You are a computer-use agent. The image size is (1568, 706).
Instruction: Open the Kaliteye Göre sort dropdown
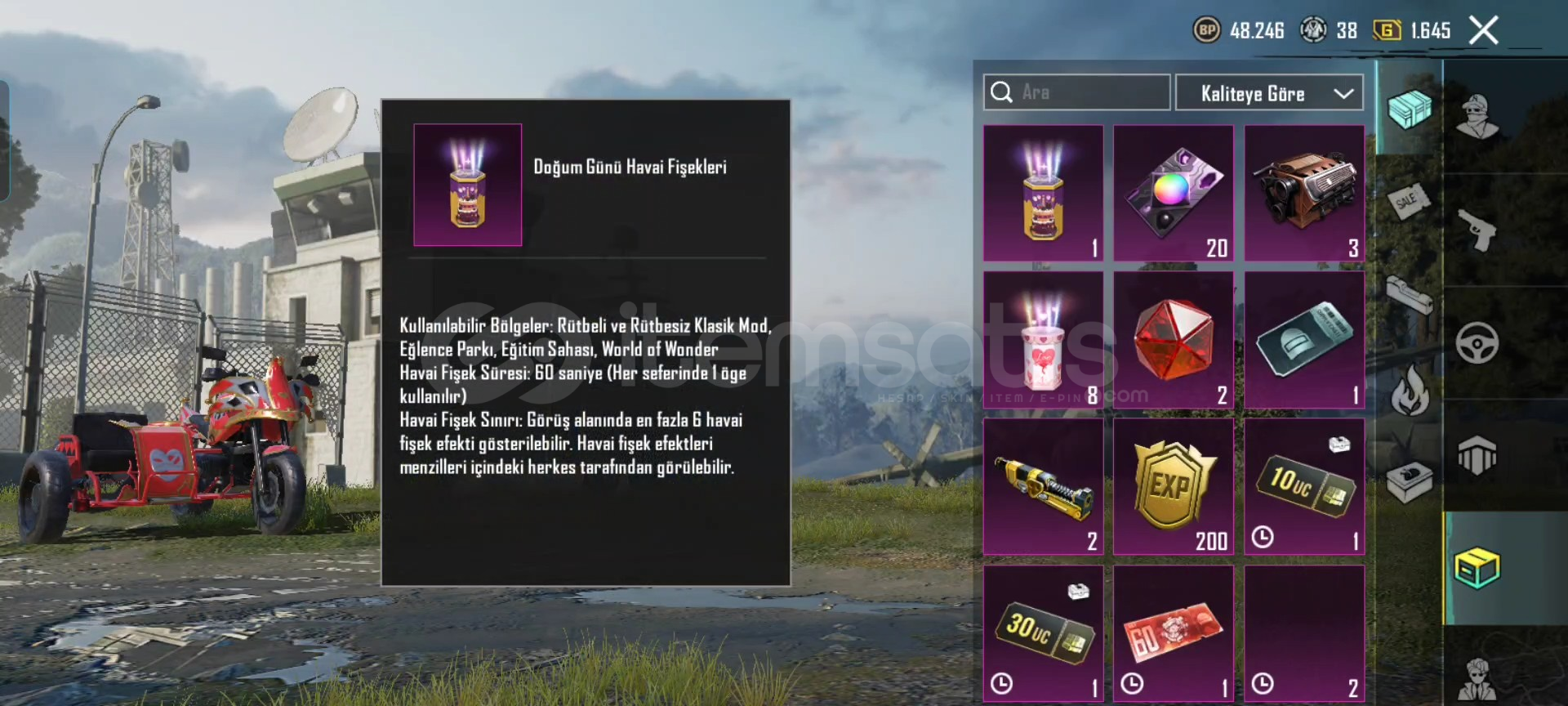(x=1269, y=93)
